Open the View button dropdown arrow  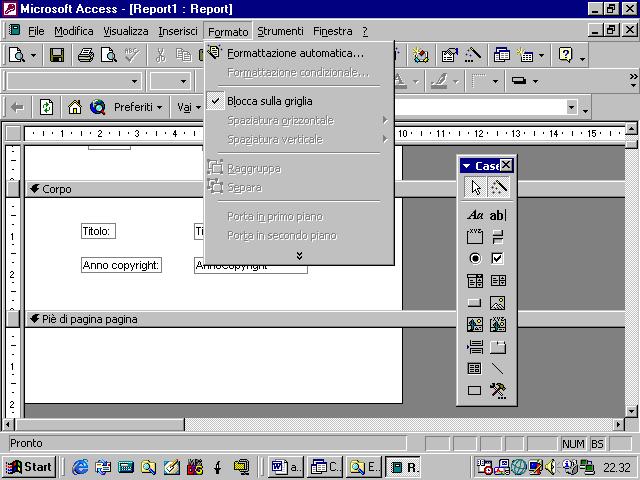tap(33, 55)
